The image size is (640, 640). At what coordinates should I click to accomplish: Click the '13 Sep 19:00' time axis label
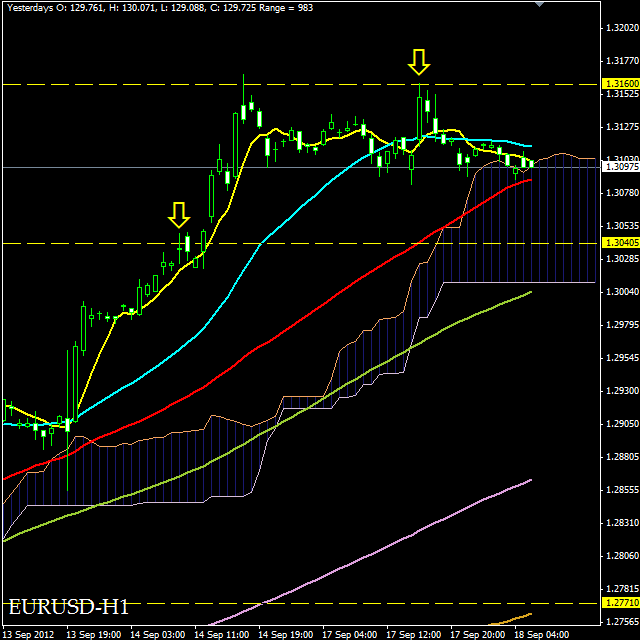point(93,635)
